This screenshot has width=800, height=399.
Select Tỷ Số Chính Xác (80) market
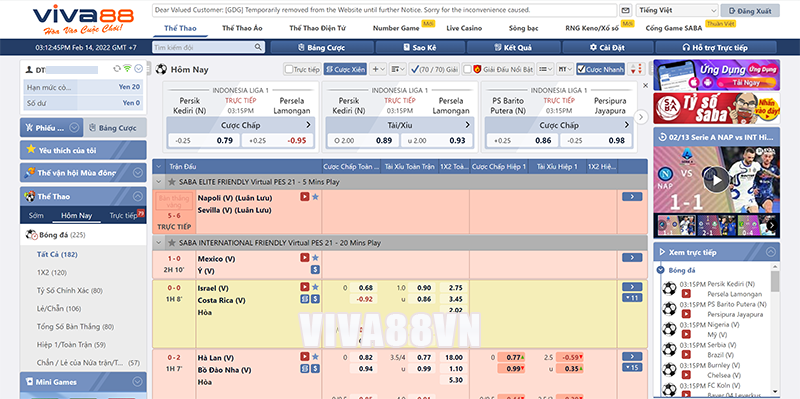[69, 290]
